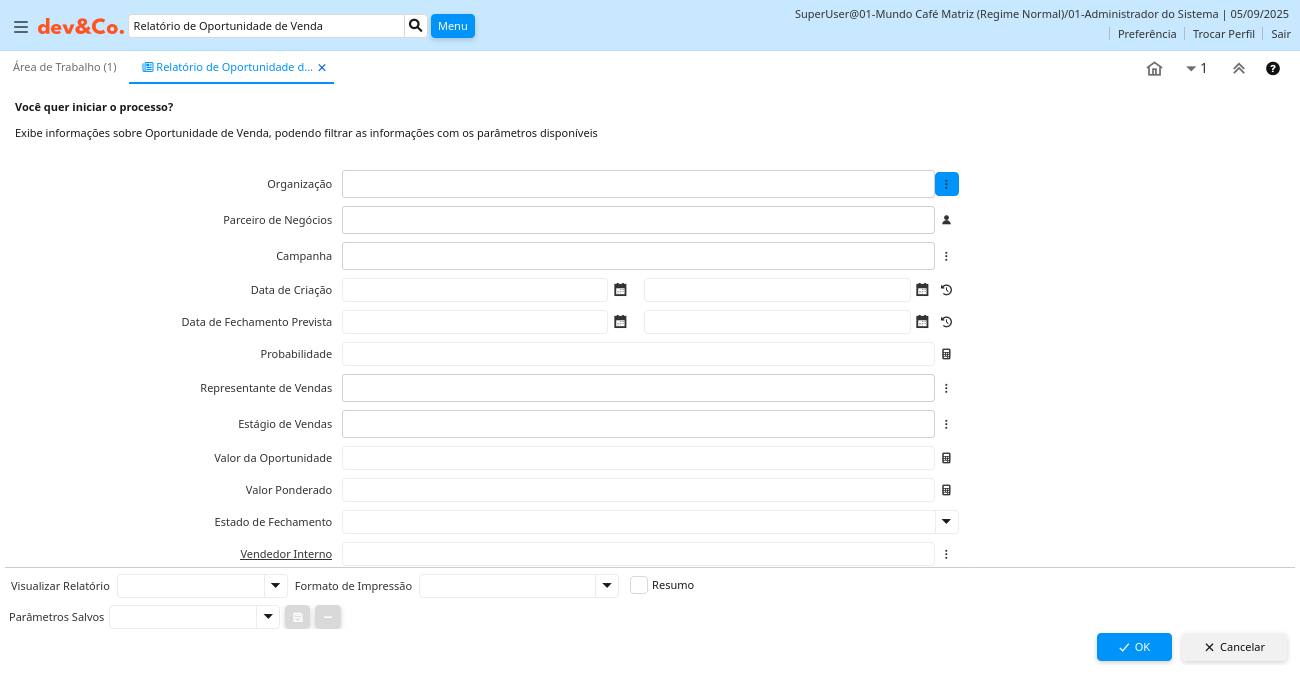Open first Data de Criação calendar picker
Image resolution: width=1300 pixels, height=674 pixels.
pyautogui.click(x=620, y=290)
